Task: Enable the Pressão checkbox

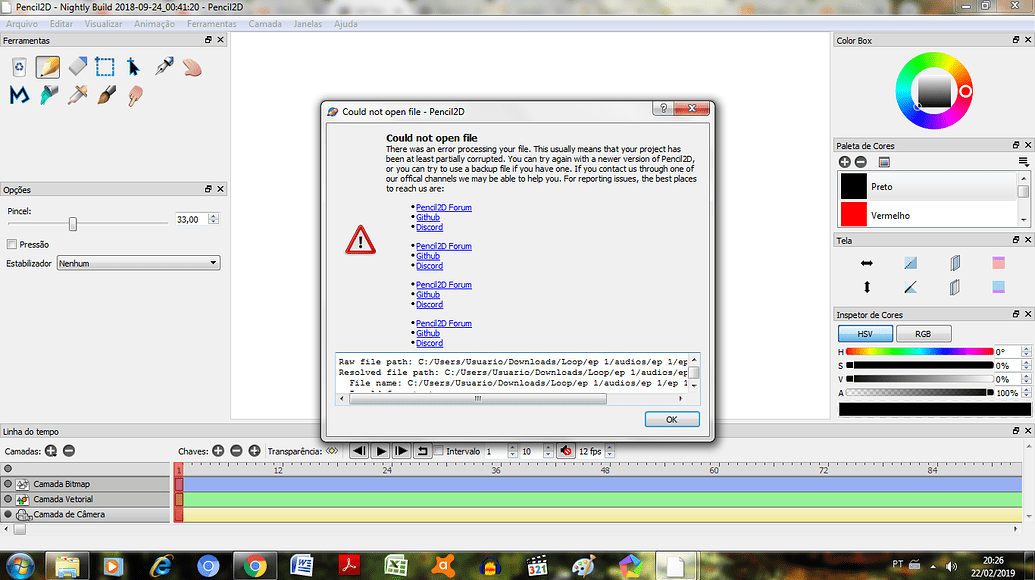Action: [x=12, y=244]
